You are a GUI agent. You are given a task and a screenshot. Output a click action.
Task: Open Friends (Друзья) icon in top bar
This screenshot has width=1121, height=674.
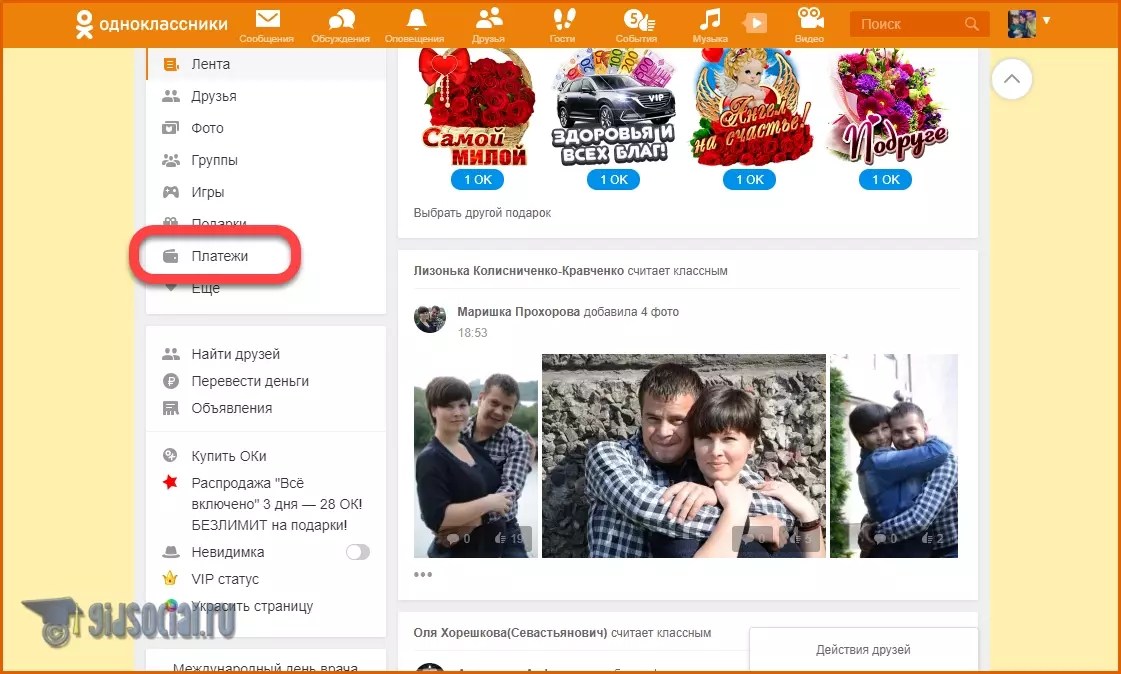pos(488,22)
